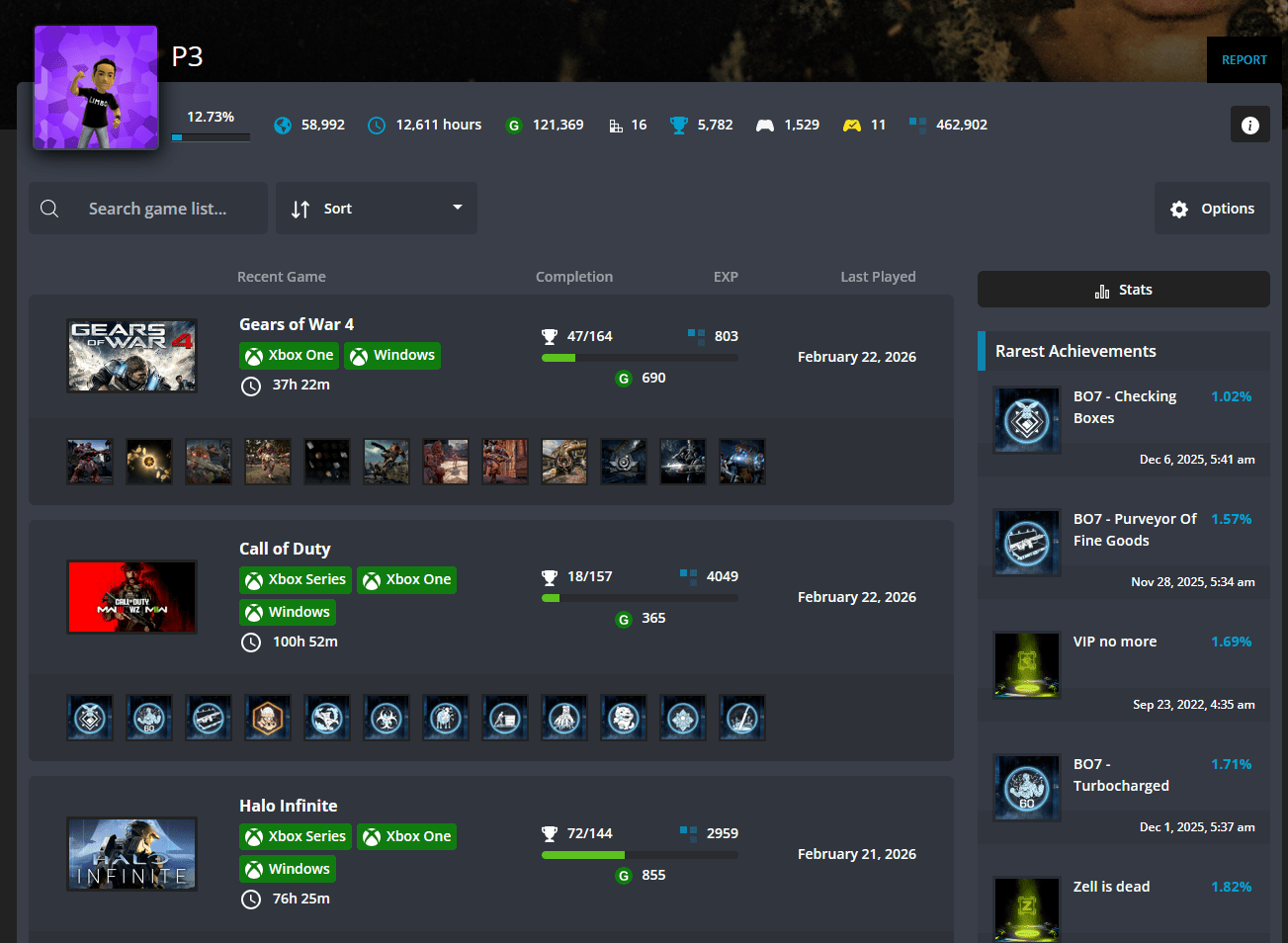
Task: Open the Halo Infinite title link
Action: 289,806
